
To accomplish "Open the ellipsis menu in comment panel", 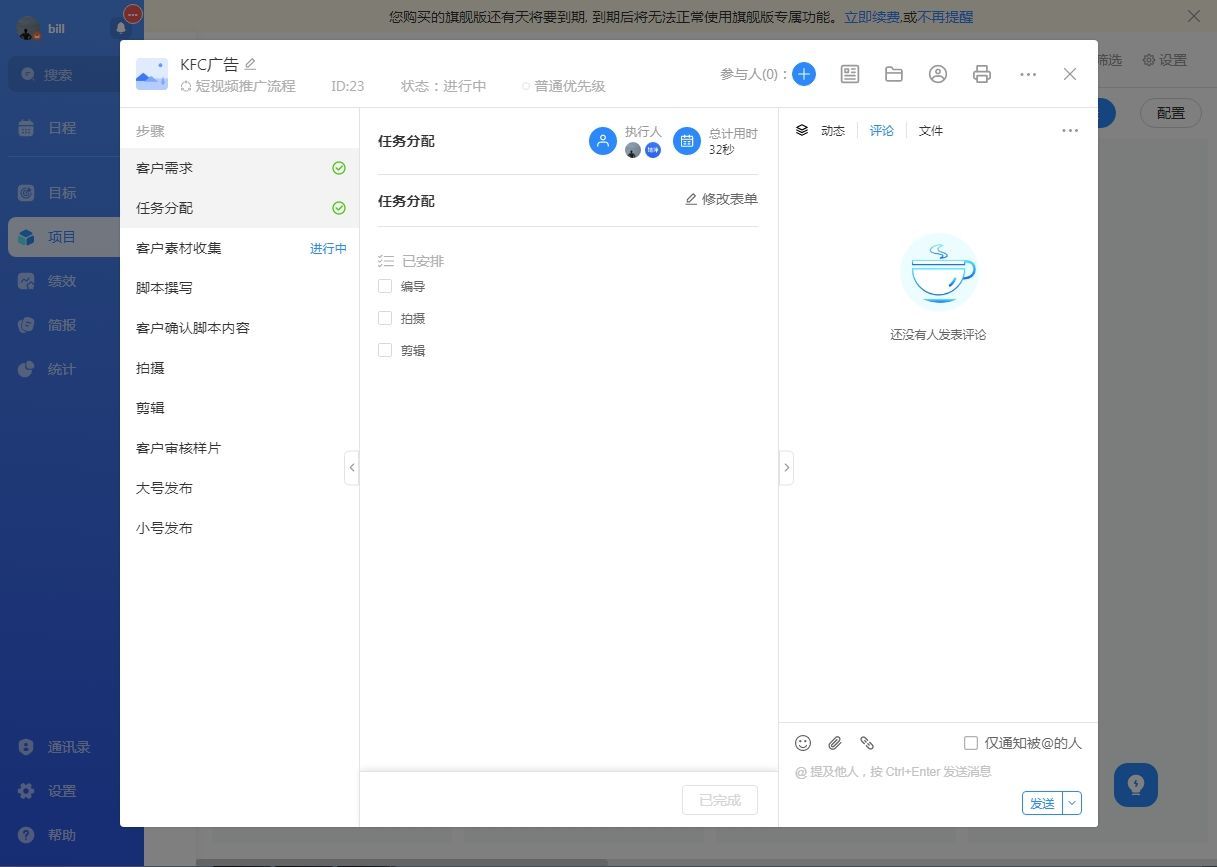I will coord(1070,131).
